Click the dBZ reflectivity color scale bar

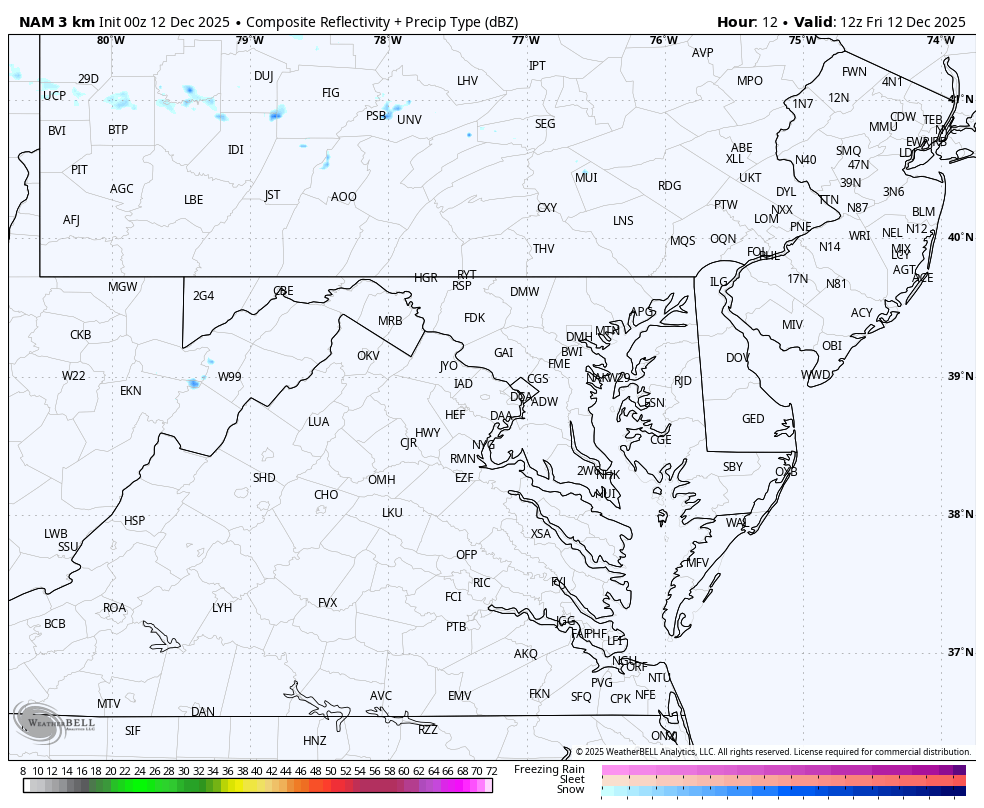tap(250, 788)
